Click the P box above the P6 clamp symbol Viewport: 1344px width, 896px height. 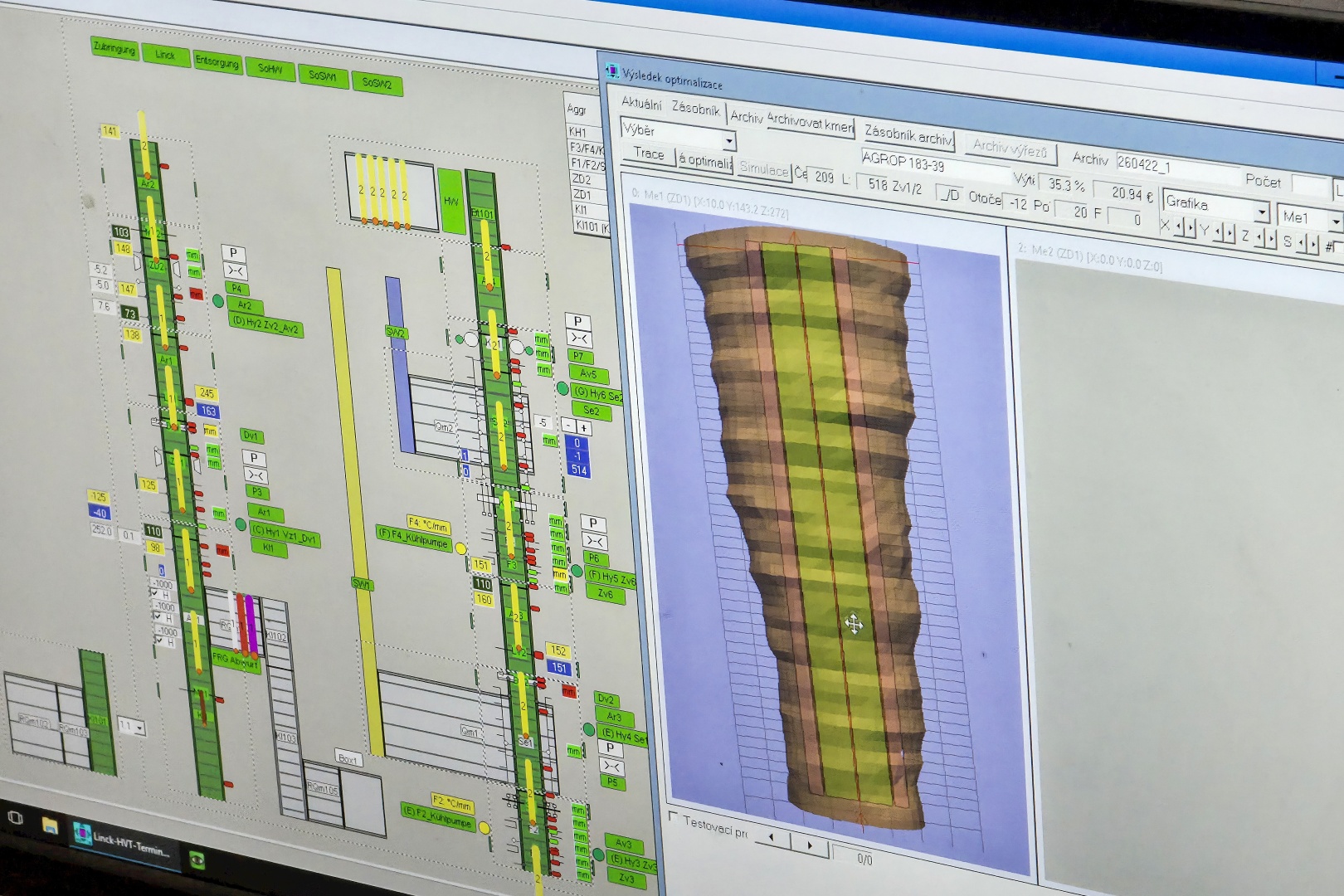[593, 523]
